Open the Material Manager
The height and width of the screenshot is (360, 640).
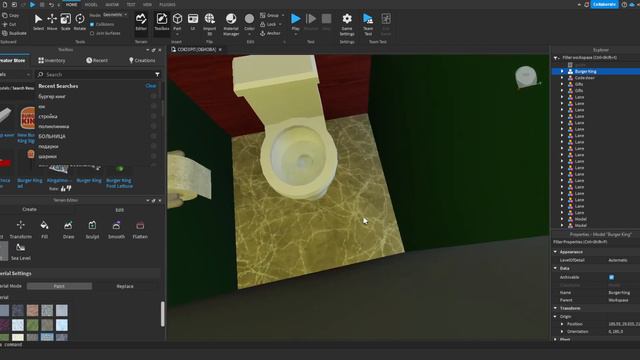click(x=231, y=24)
